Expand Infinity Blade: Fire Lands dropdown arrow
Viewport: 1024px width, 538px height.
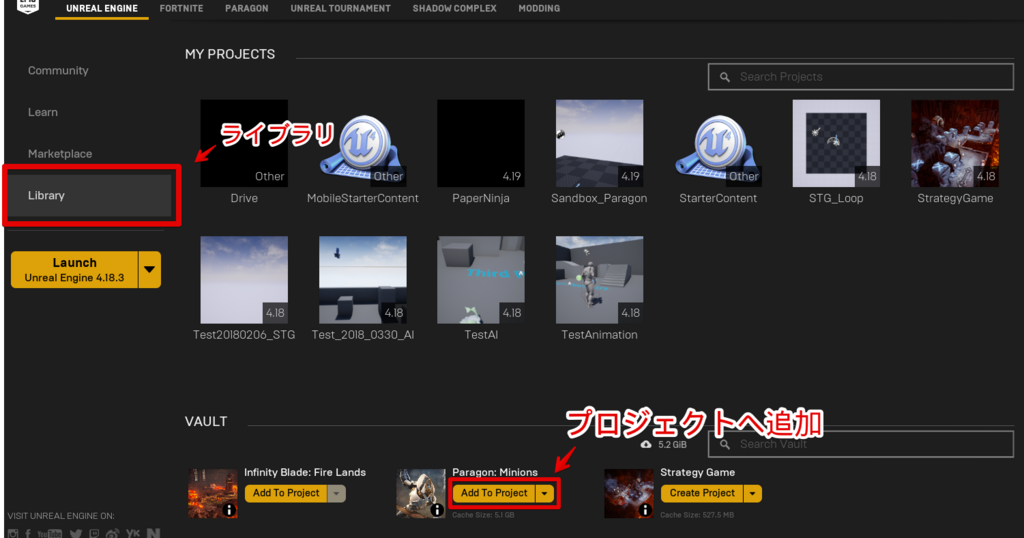click(x=336, y=494)
